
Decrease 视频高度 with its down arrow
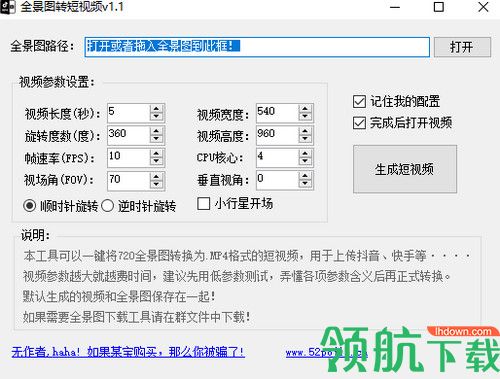305,139
